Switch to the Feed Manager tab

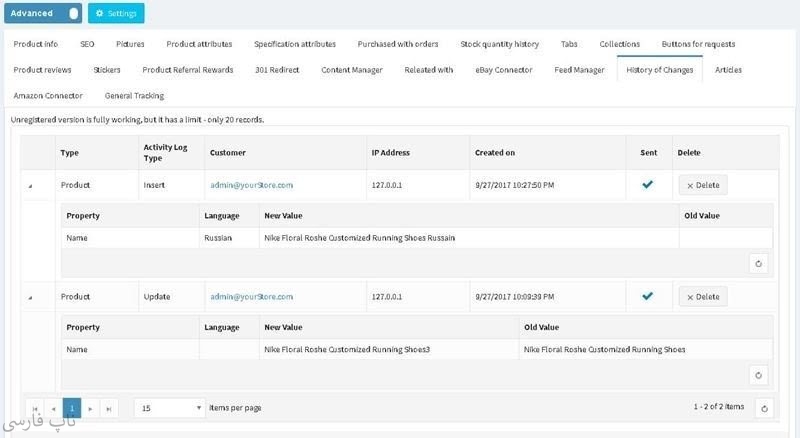click(x=579, y=70)
